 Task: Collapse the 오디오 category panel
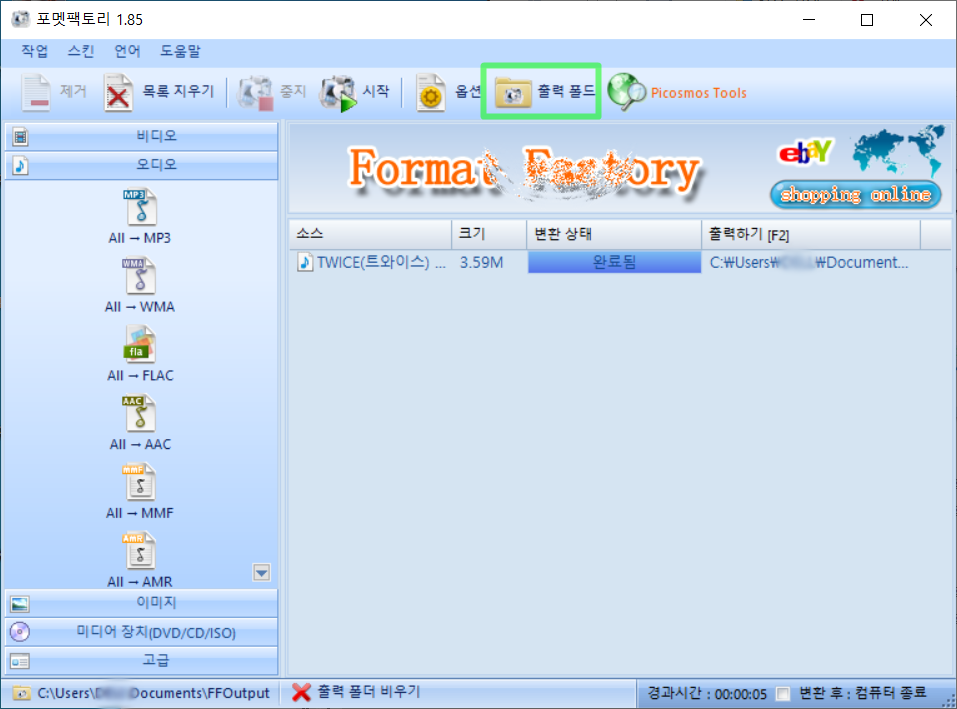point(142,165)
